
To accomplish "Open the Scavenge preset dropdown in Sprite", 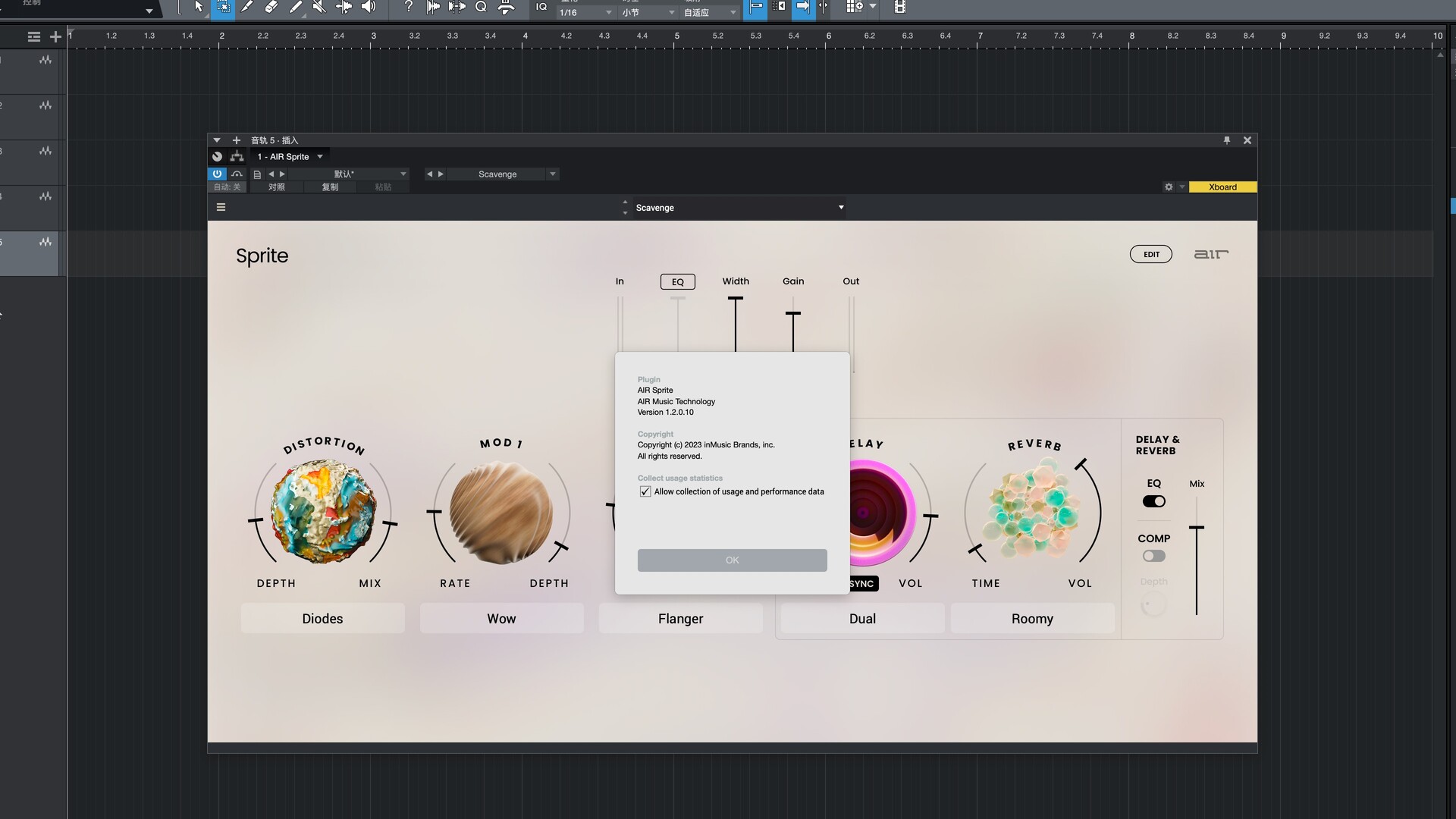I will click(x=840, y=207).
